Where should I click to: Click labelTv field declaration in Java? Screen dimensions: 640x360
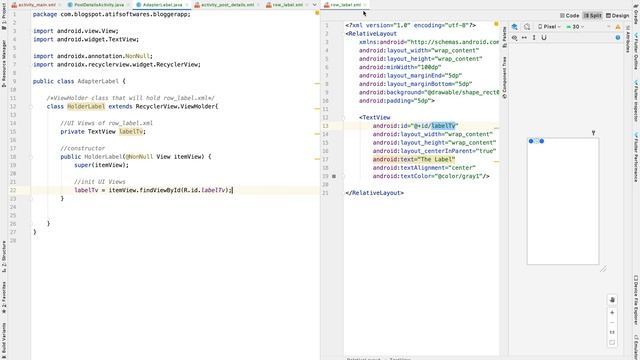pos(131,131)
